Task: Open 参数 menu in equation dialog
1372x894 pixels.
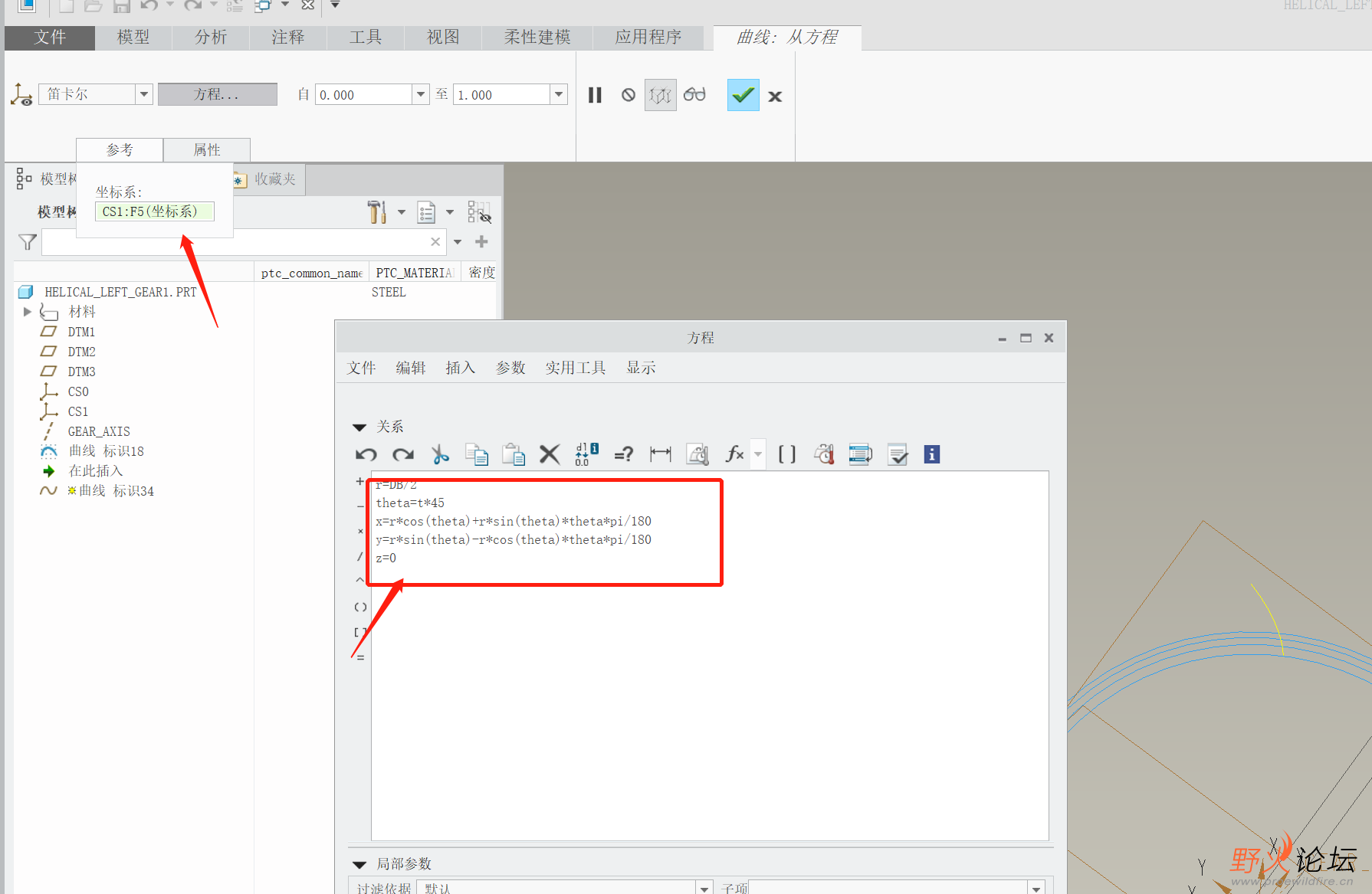Action: point(510,368)
